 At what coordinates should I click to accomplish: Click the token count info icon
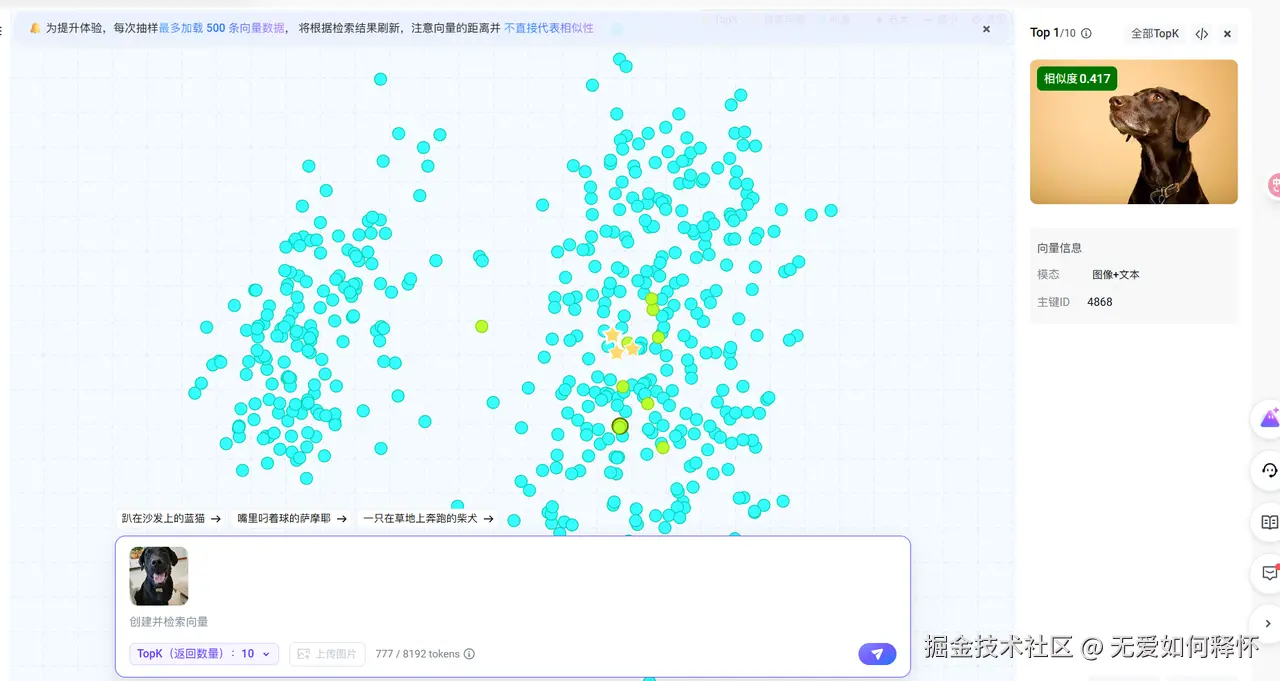[x=469, y=654]
